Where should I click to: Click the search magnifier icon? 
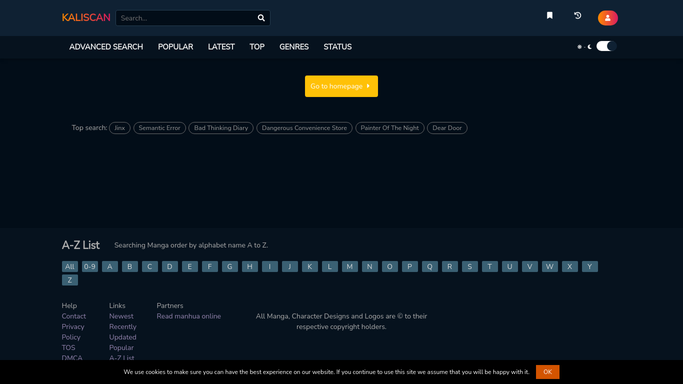261,18
